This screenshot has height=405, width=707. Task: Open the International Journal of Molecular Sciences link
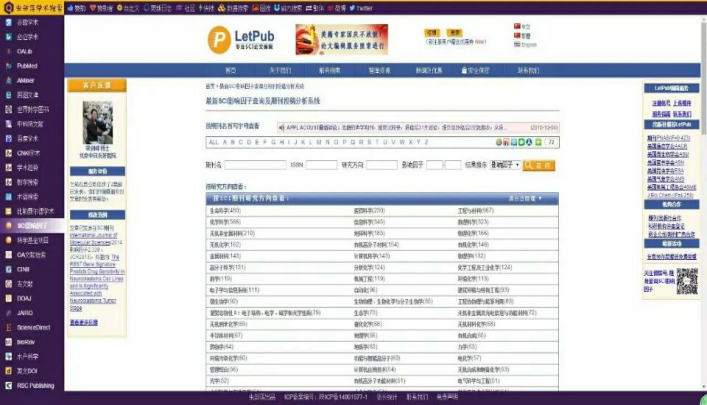click(x=93, y=239)
